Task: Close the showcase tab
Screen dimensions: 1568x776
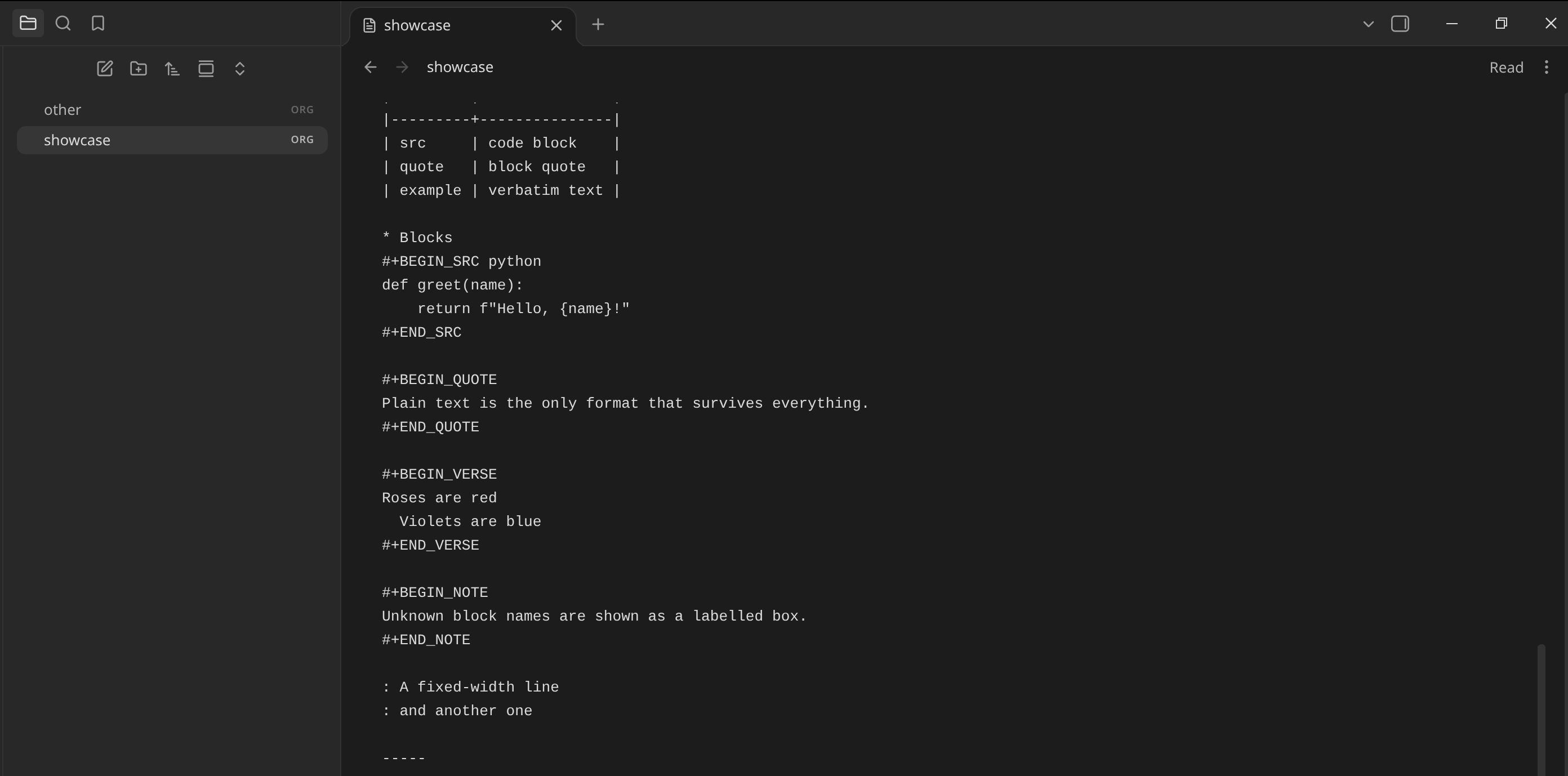Action: pos(556,25)
